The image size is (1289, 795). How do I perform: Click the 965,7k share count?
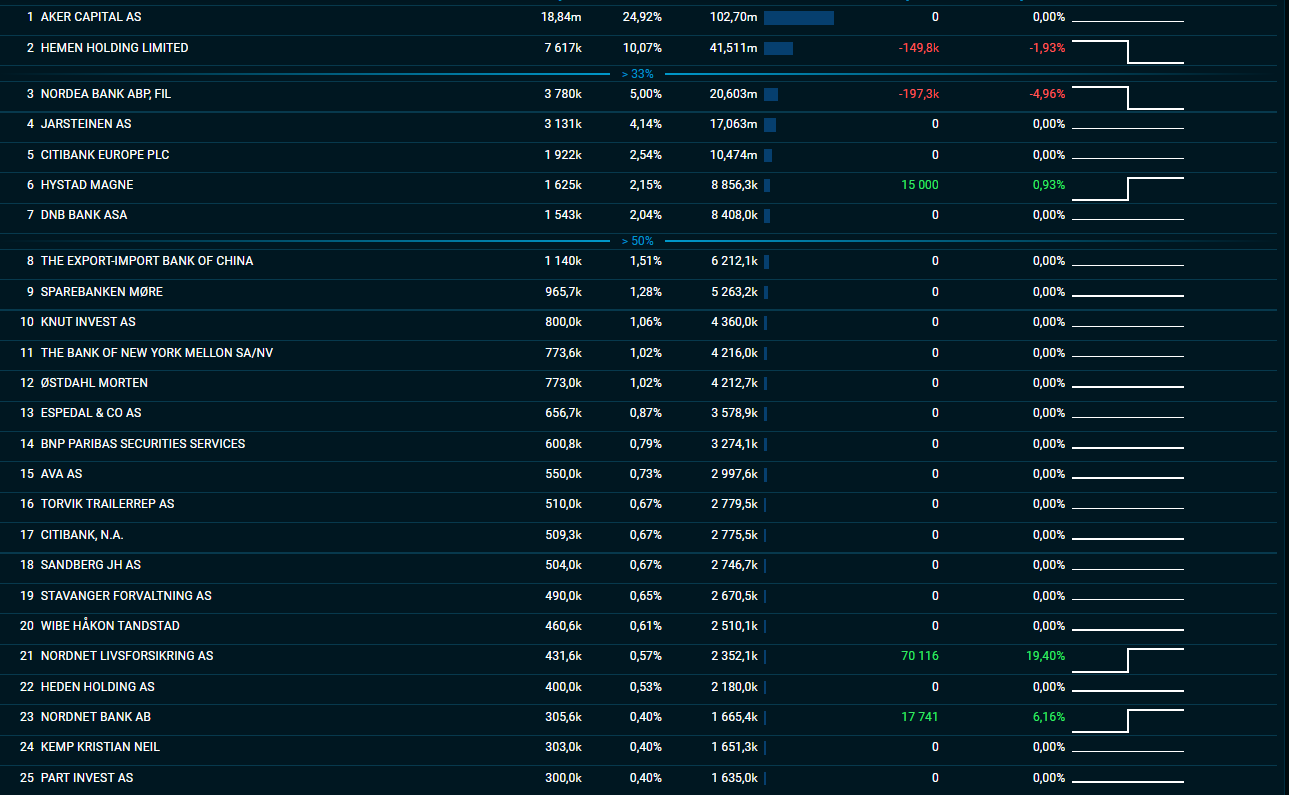coord(563,292)
